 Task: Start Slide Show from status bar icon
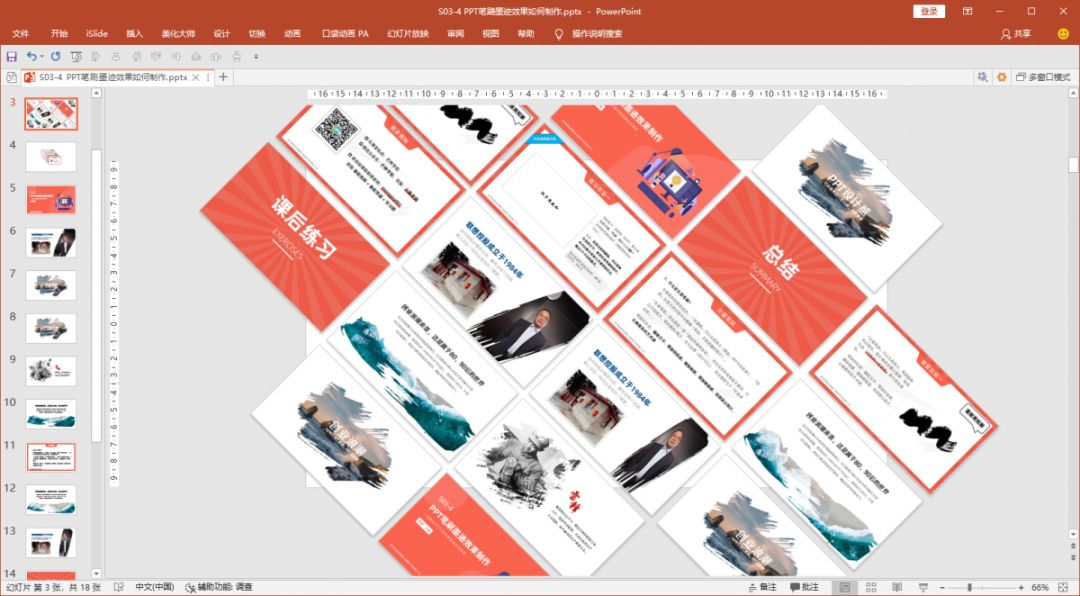point(923,587)
